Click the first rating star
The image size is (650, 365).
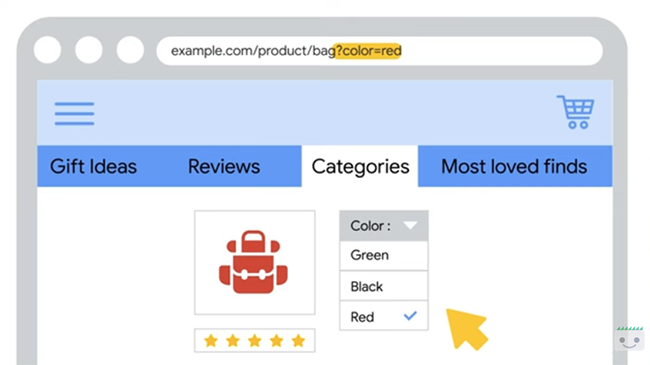(211, 341)
